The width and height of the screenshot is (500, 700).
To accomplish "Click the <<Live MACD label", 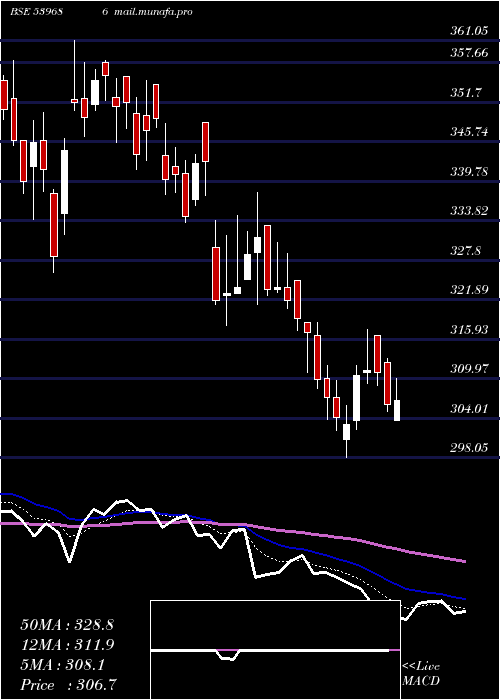I will click(421, 674).
